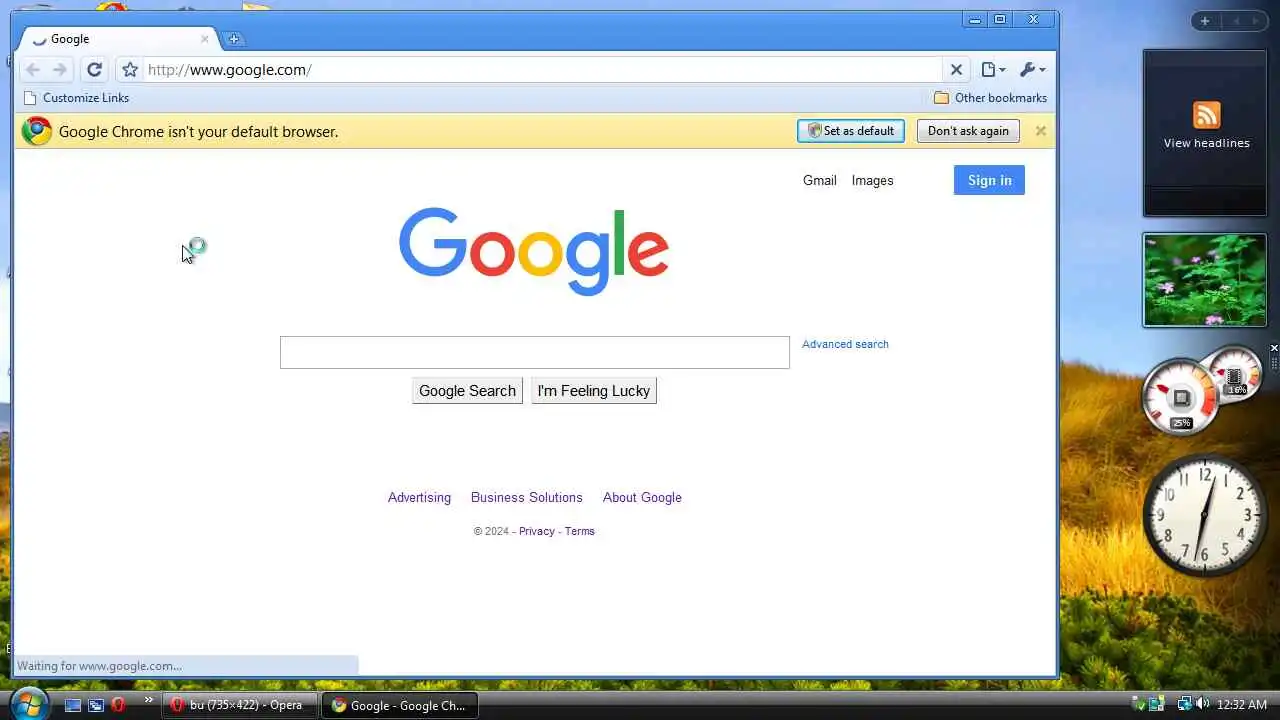Select the Google tab
The width and height of the screenshot is (1280, 720).
(x=120, y=39)
